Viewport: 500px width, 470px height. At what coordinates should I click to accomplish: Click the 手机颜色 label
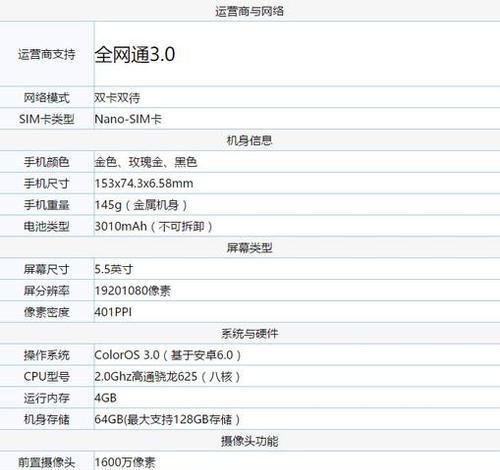click(47, 162)
